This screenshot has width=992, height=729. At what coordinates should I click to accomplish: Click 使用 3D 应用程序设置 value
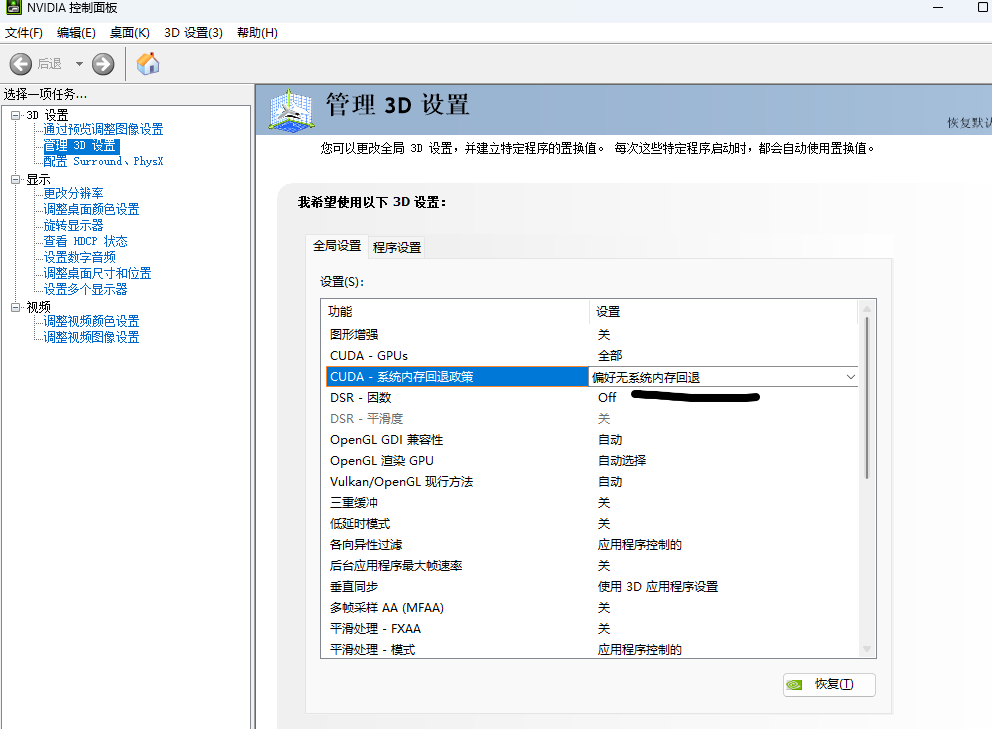658,587
